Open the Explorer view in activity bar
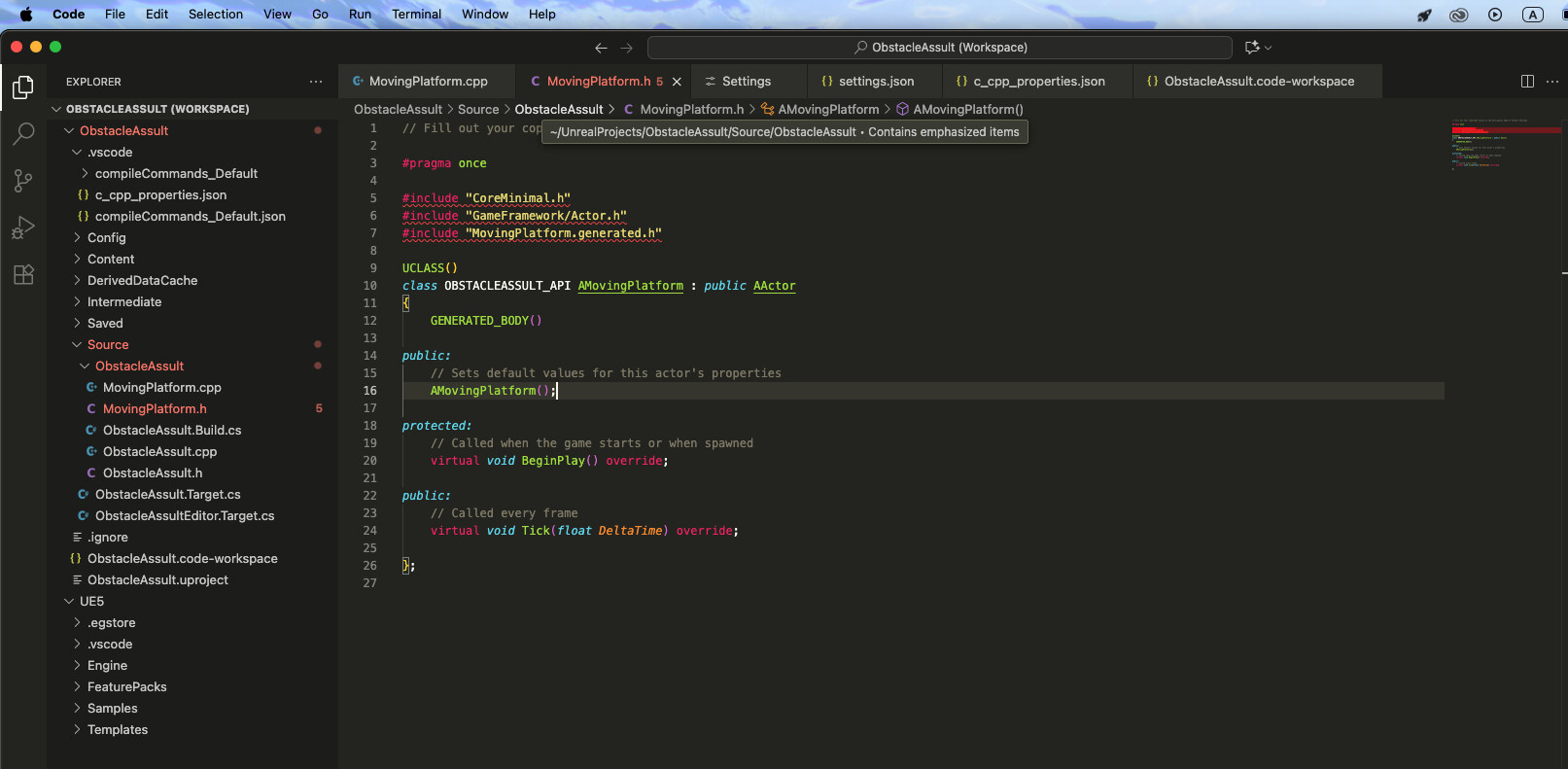Screen dimensions: 1568x769 (23, 87)
